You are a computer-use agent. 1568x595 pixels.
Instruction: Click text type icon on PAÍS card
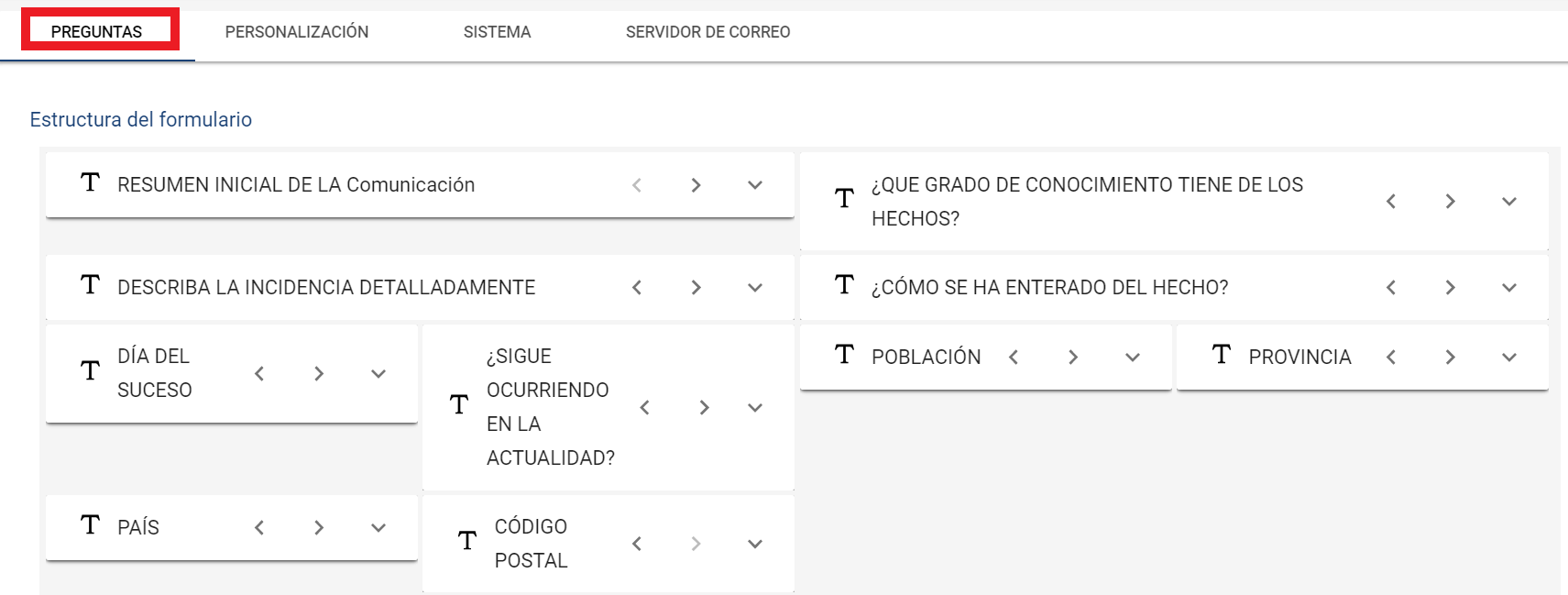coord(90,525)
